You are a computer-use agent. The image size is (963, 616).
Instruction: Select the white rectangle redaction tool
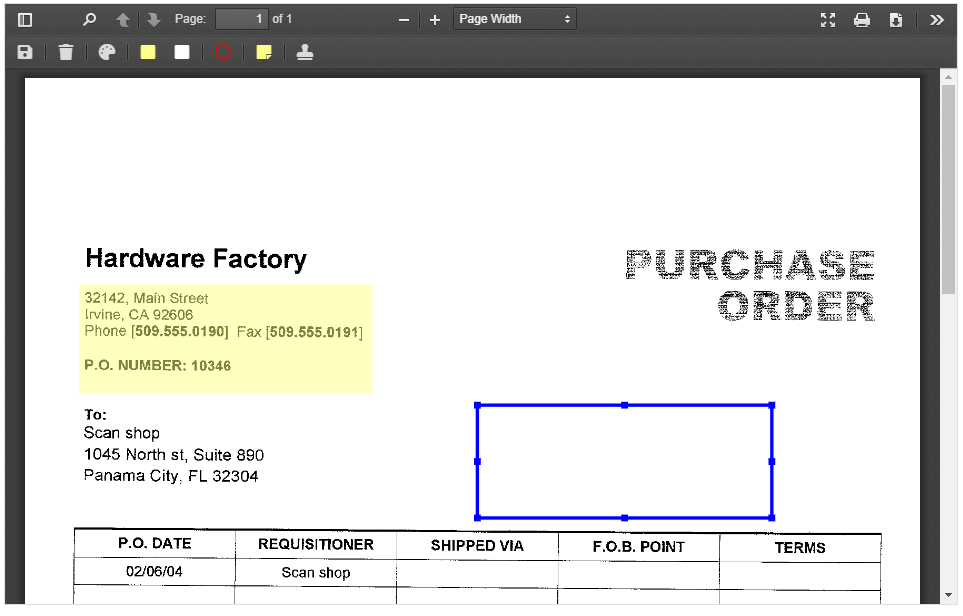[x=182, y=52]
